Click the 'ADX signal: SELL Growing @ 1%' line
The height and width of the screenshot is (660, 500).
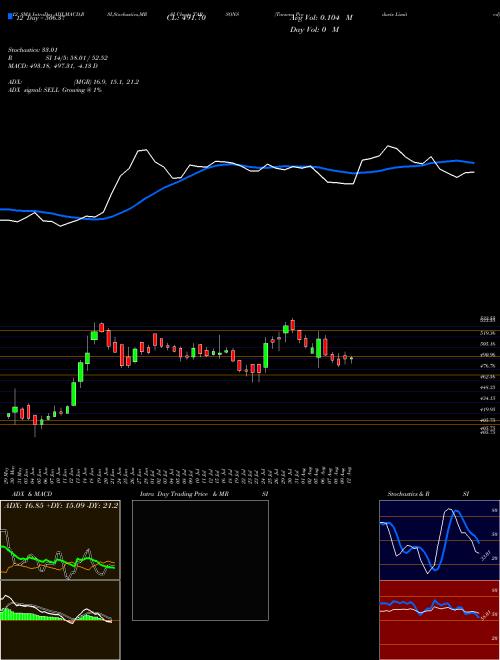pyautogui.click(x=55, y=90)
